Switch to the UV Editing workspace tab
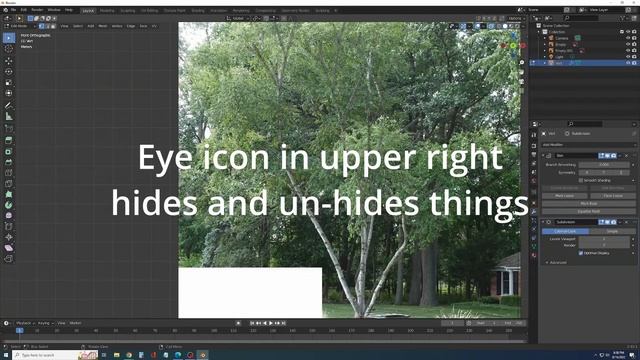The width and height of the screenshot is (640, 360). pos(149,11)
